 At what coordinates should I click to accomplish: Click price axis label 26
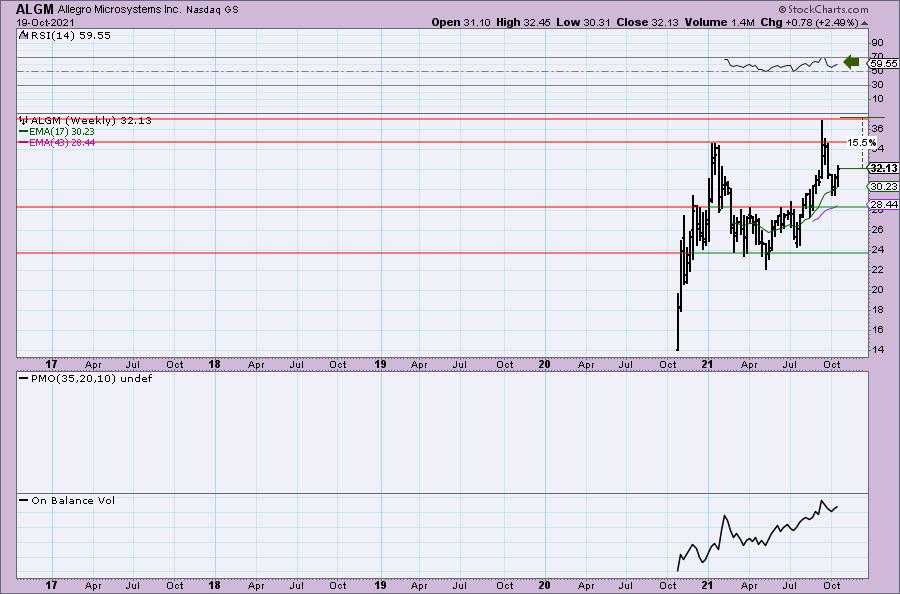pos(878,230)
